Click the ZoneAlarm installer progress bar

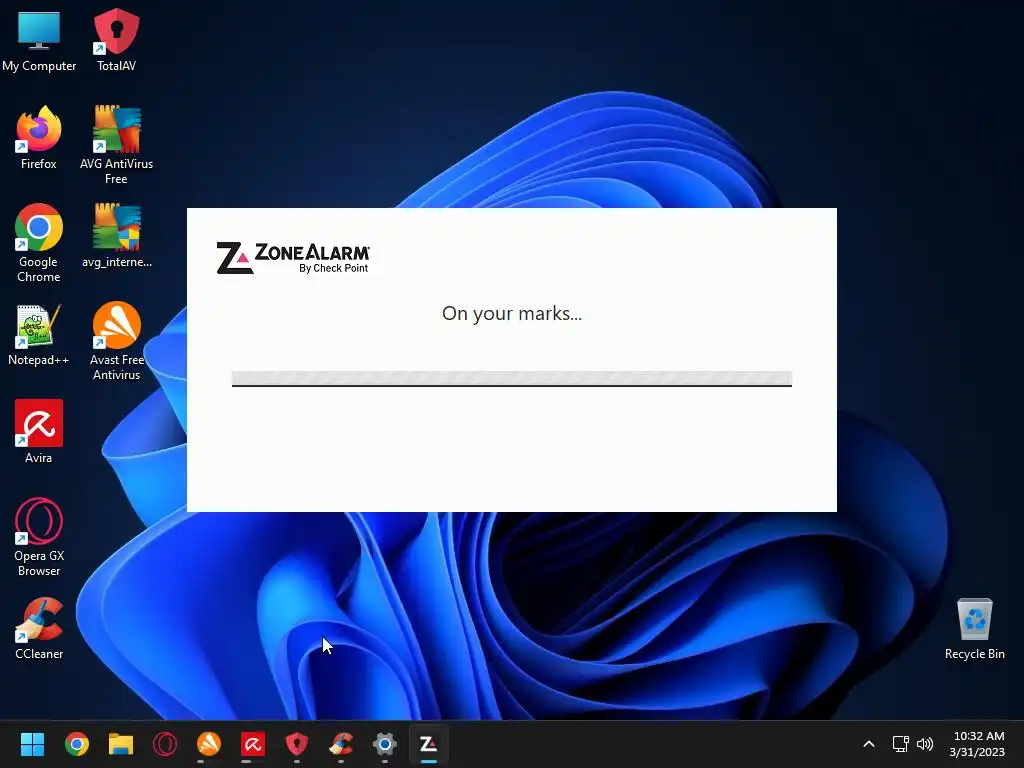[x=512, y=379]
